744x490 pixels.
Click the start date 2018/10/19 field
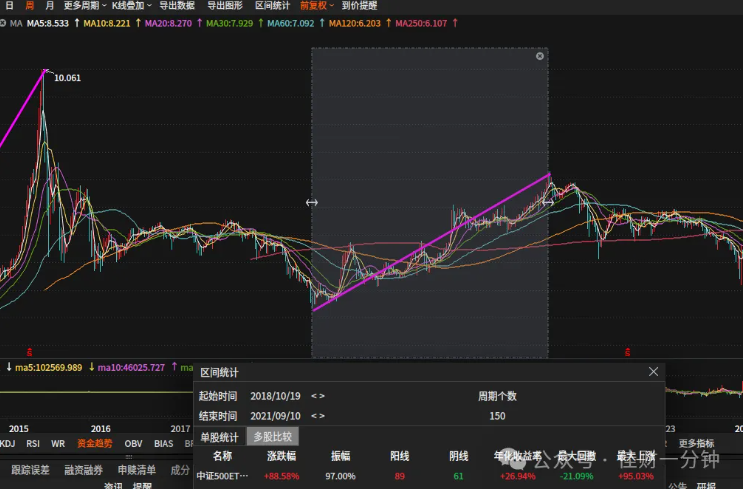(275, 396)
